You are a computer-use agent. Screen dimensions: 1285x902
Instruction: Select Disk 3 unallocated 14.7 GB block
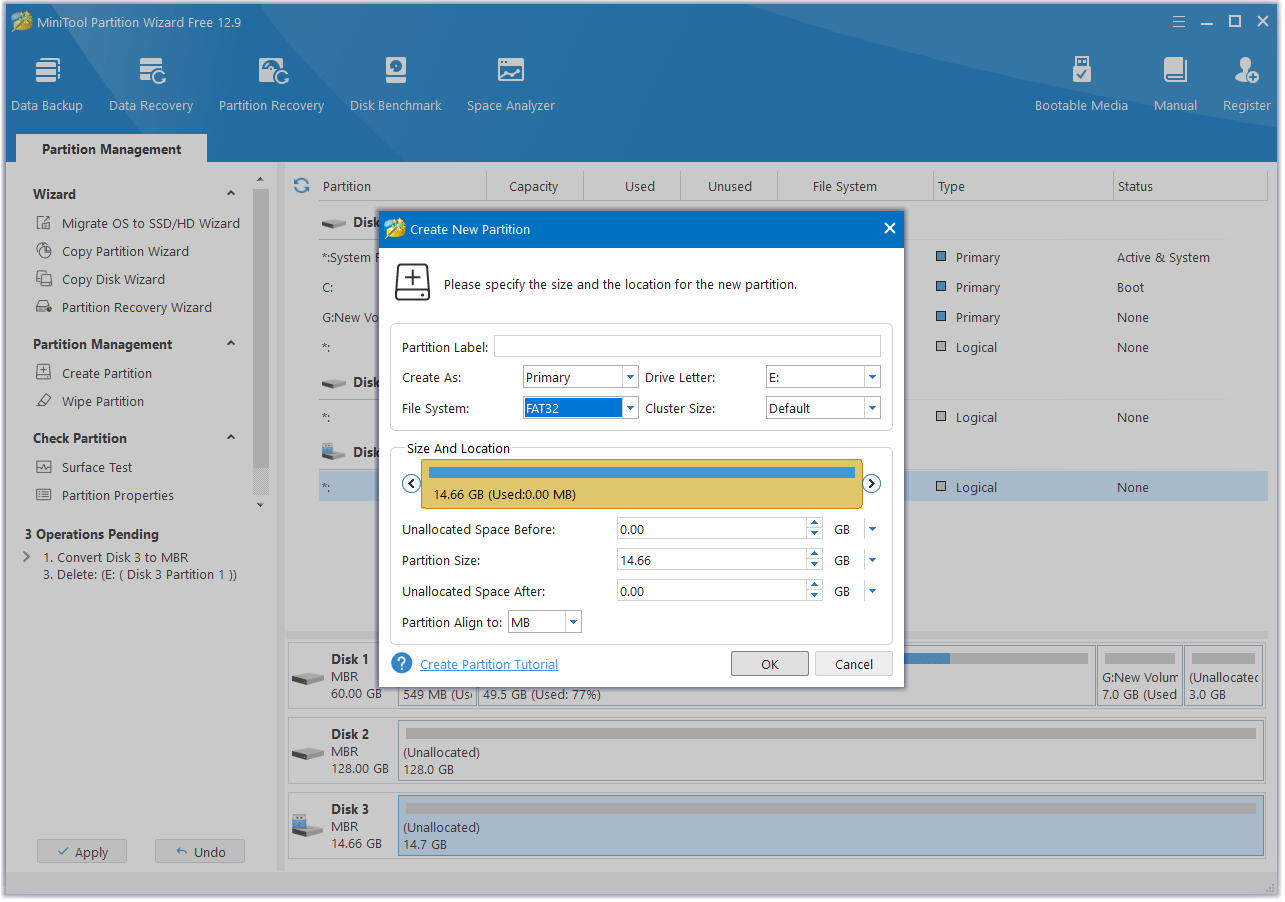tap(830, 826)
